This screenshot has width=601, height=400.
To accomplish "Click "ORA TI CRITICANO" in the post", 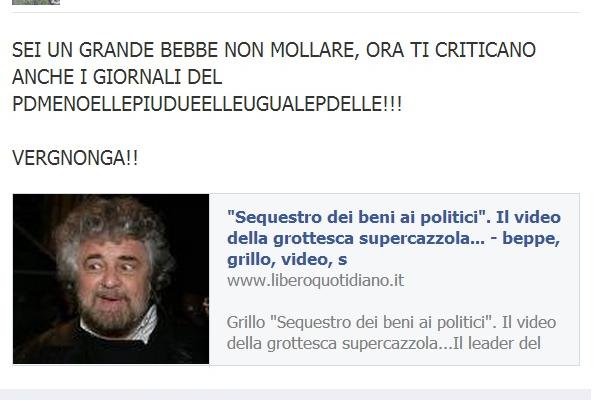I will 451,50.
